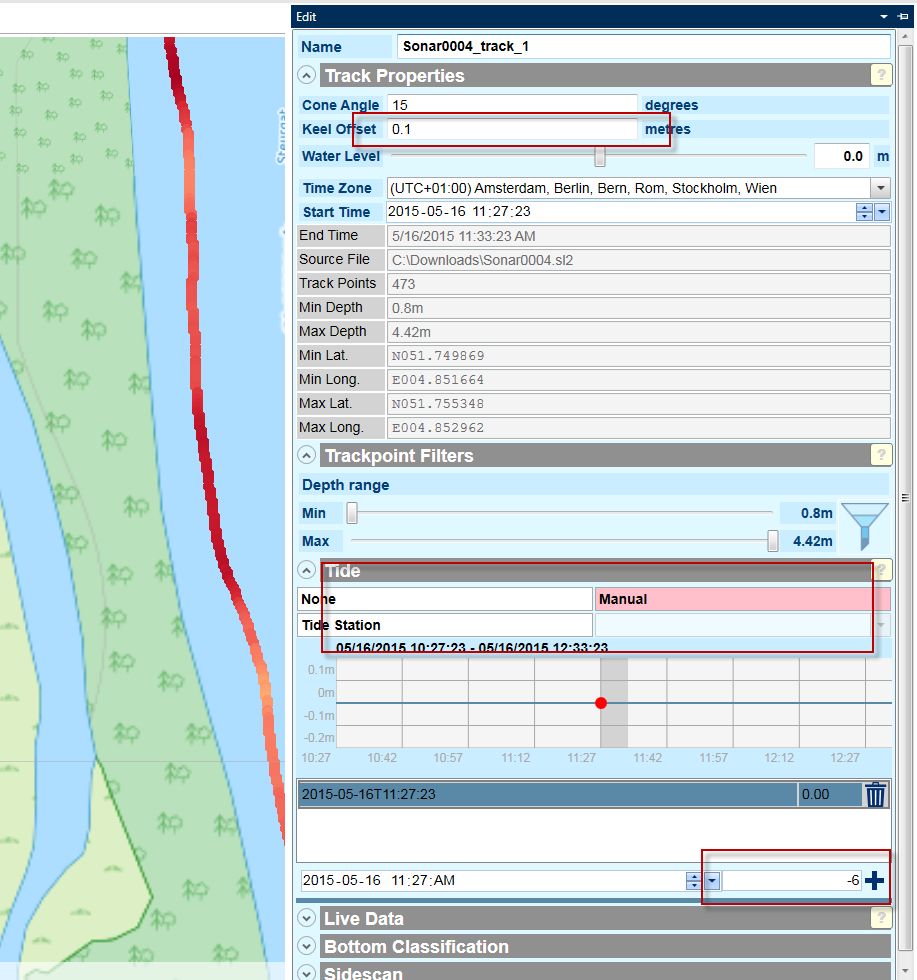This screenshot has width=917, height=980.
Task: Open help for Live Data section
Action: (880, 918)
